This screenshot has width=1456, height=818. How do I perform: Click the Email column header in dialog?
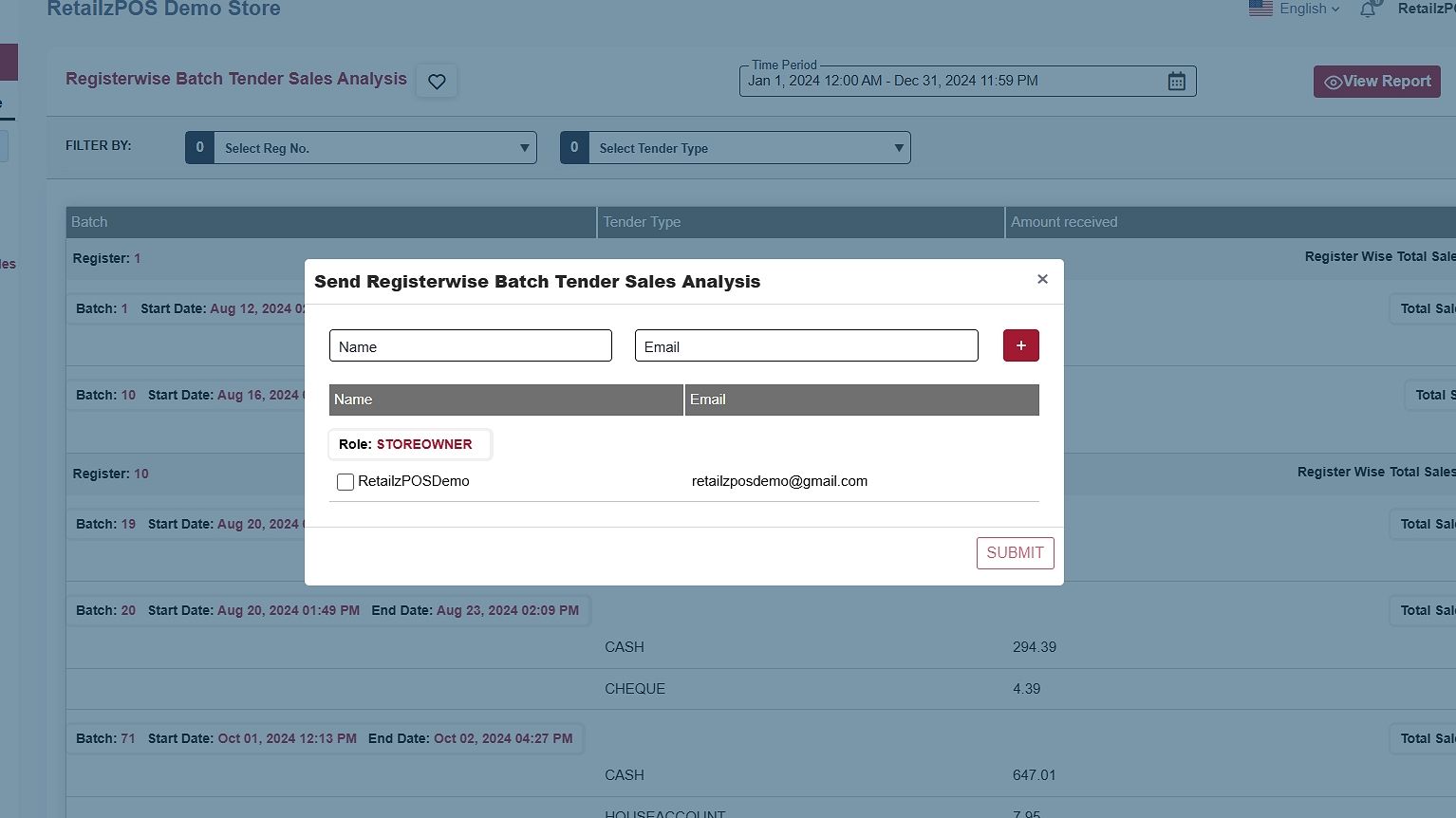click(x=861, y=400)
